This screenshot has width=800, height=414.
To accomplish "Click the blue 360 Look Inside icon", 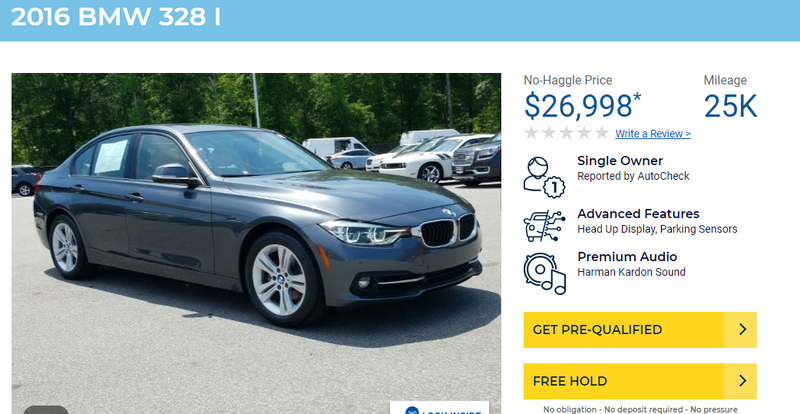I will (x=412, y=410).
